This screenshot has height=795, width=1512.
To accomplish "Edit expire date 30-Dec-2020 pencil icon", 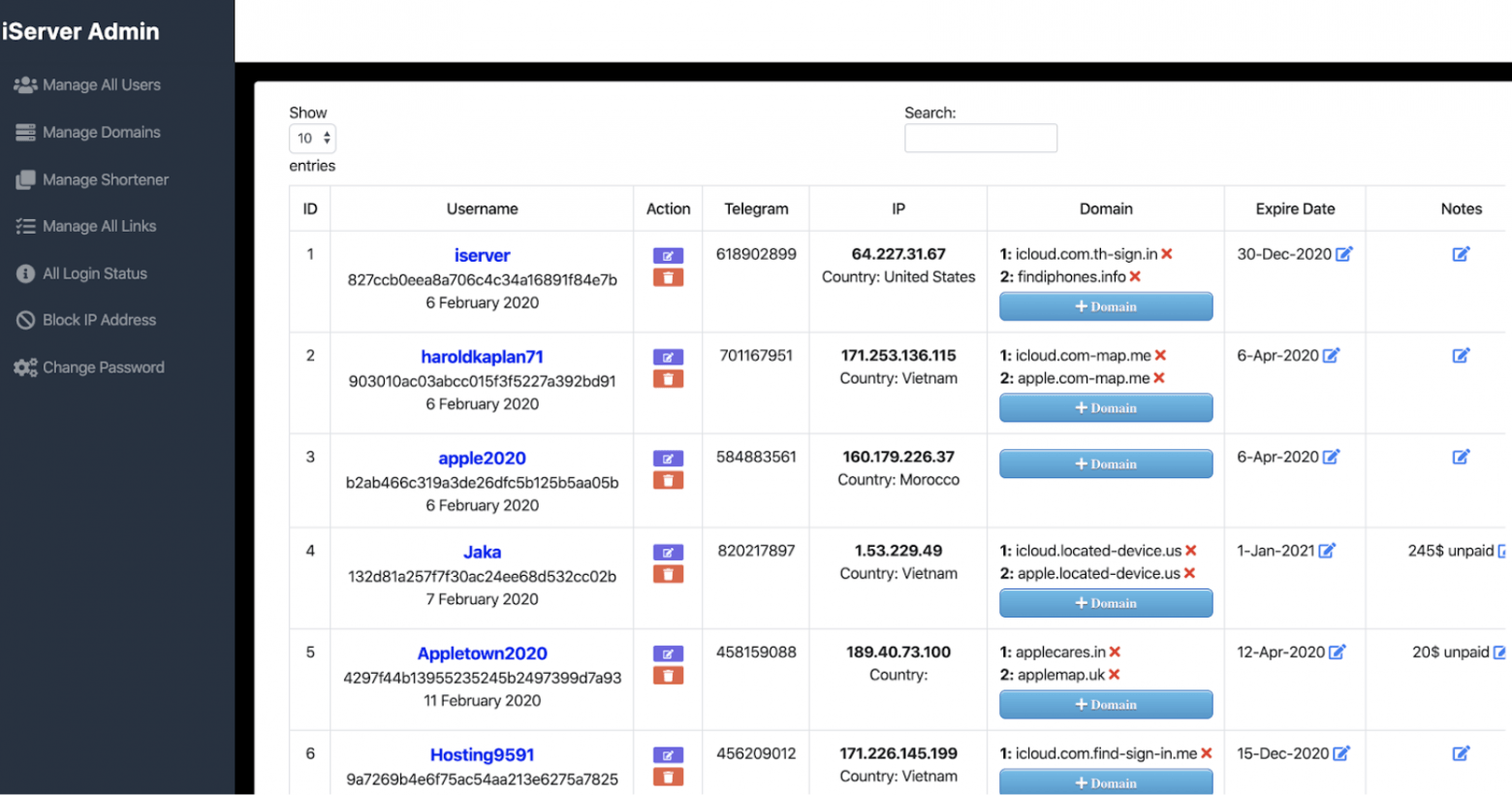I will point(1343,254).
